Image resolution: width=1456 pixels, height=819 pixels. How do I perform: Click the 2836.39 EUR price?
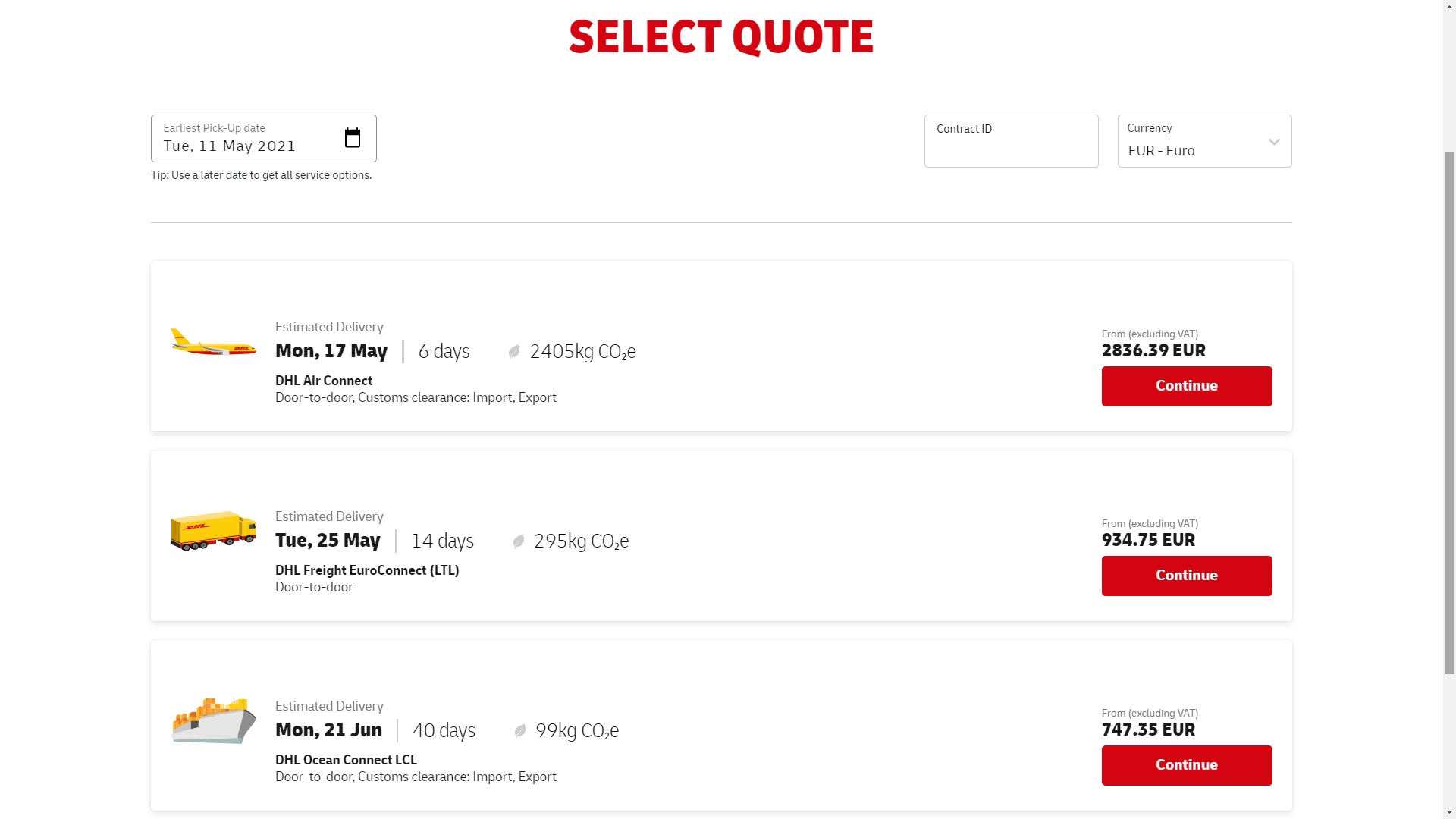coord(1153,350)
